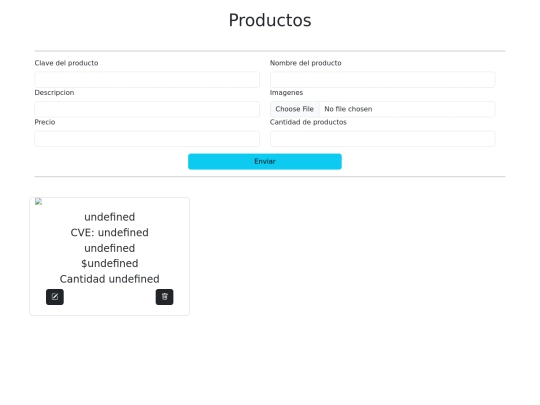This screenshot has width=540, height=405.
Task: Click the 'Clave del producto' label
Action: click(66, 63)
